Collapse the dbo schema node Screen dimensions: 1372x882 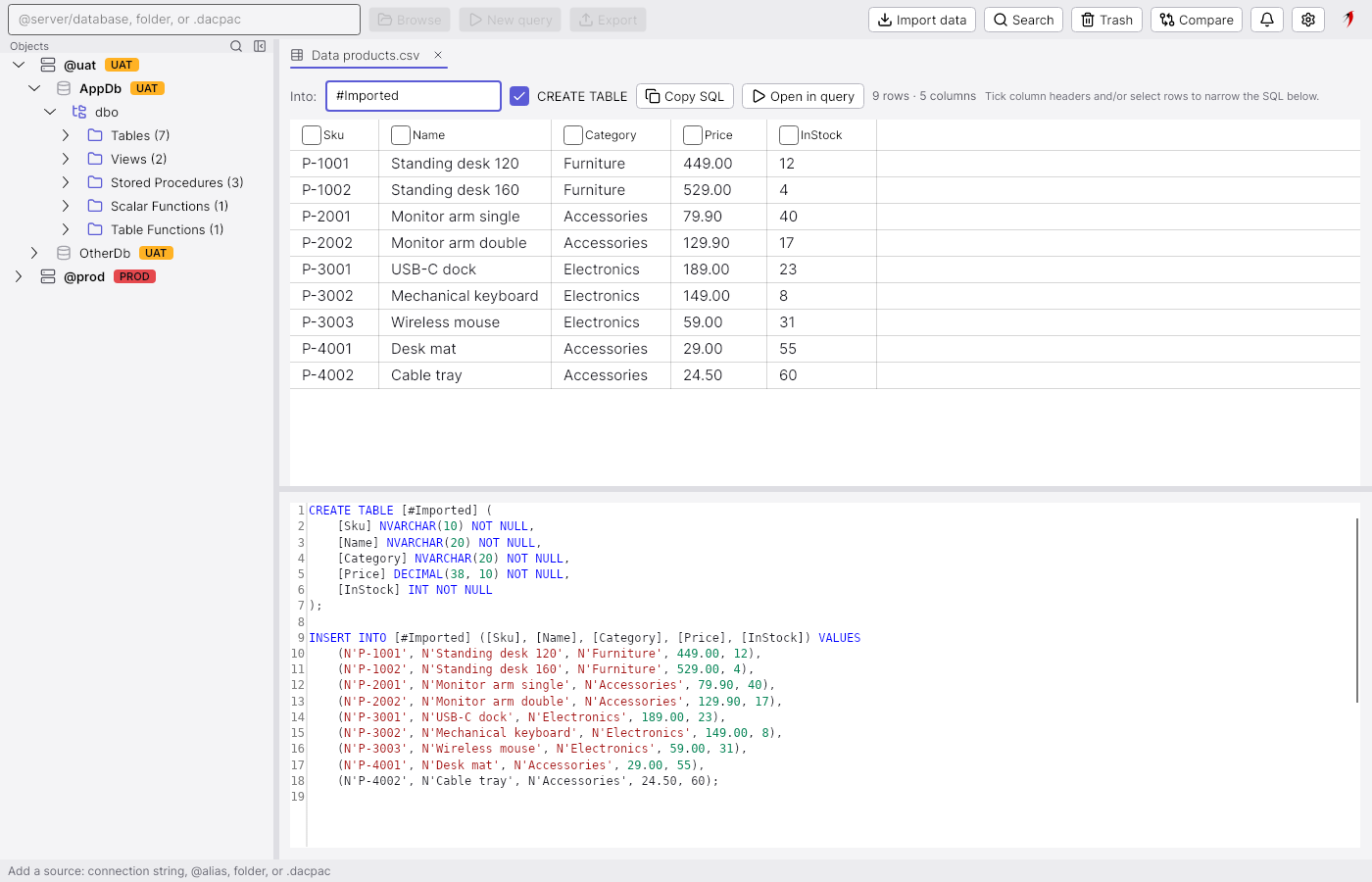pyautogui.click(x=50, y=112)
